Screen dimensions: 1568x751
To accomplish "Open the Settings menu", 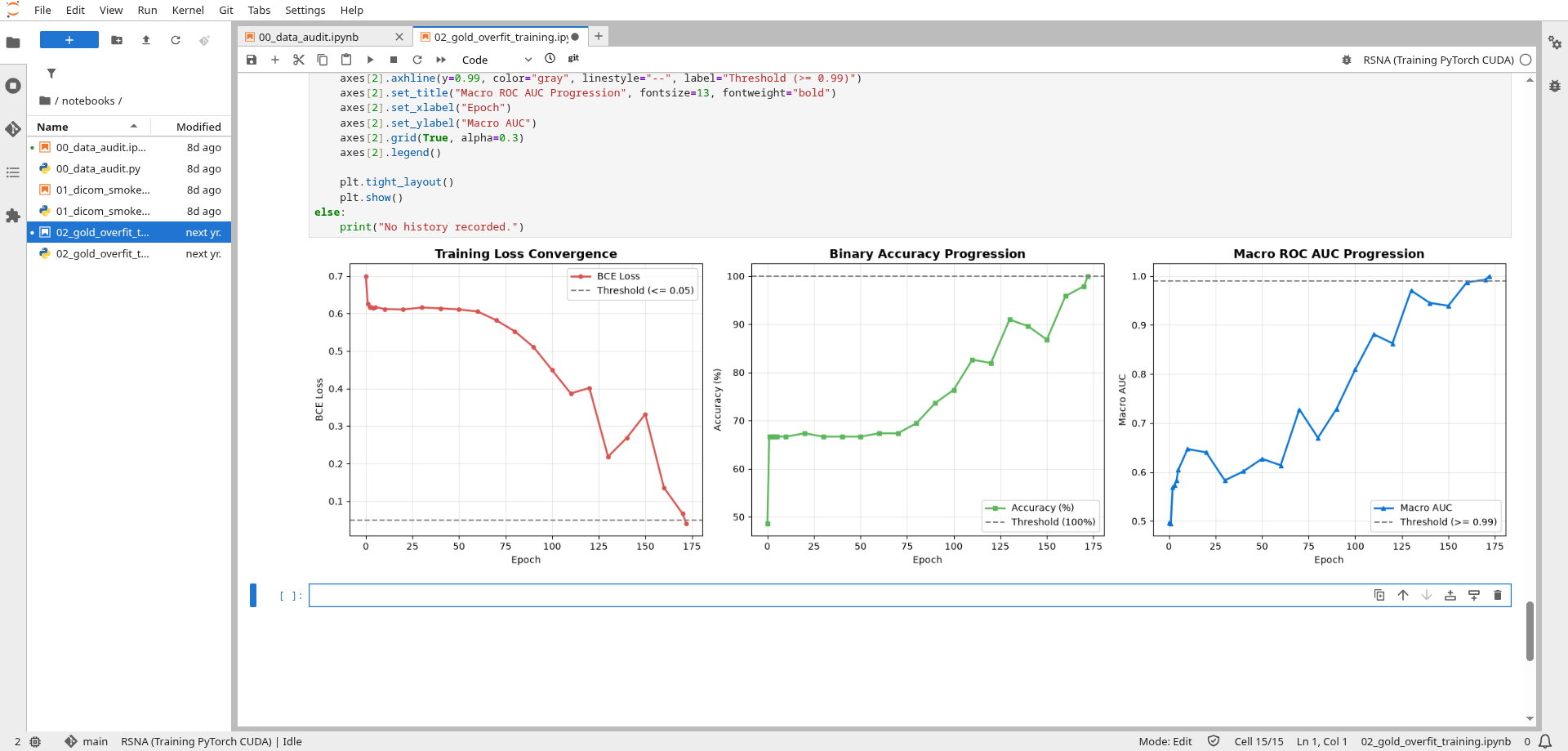I will click(x=305, y=10).
